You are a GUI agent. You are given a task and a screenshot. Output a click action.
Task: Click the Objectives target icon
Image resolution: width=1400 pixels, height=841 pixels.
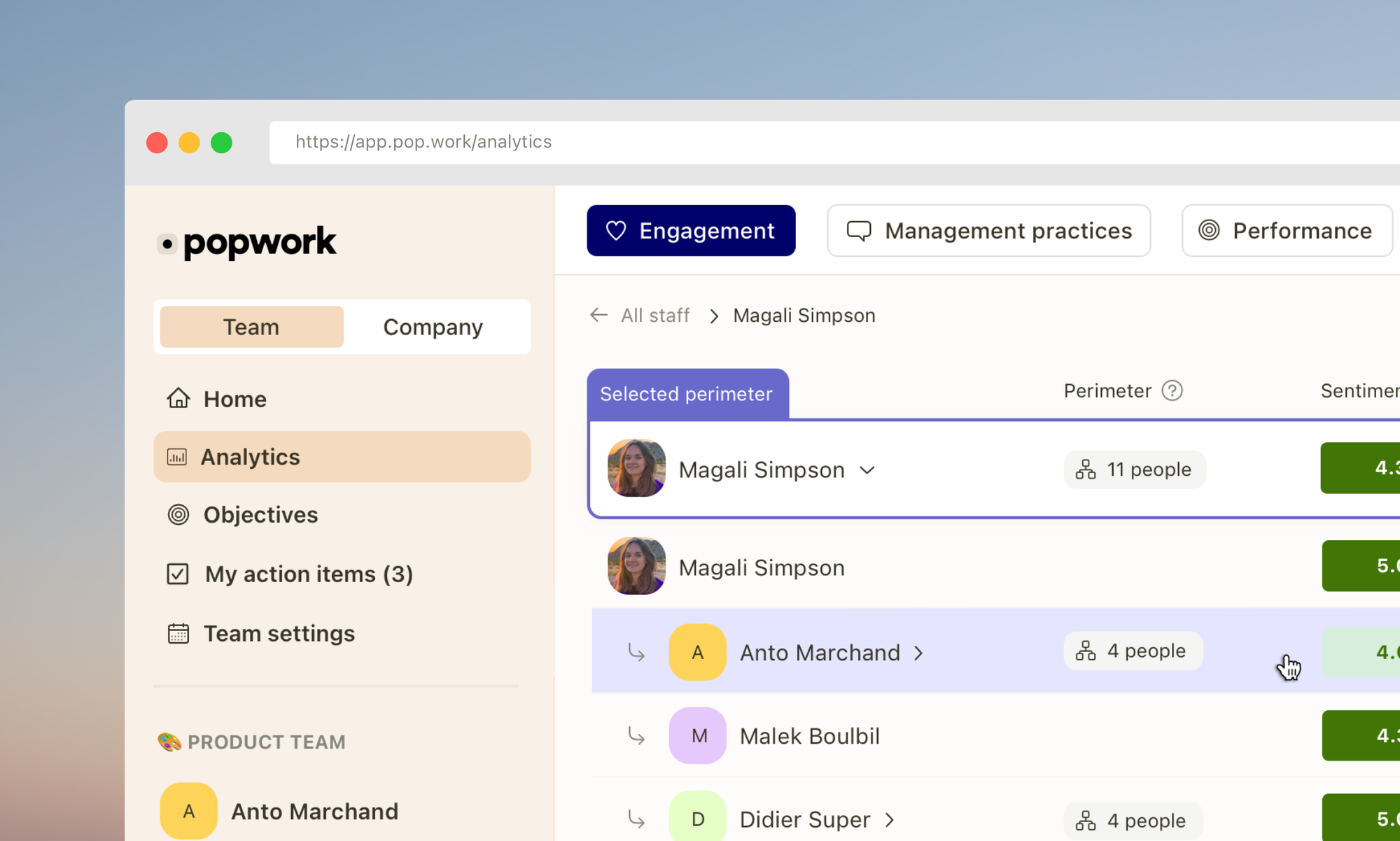pyautogui.click(x=178, y=515)
